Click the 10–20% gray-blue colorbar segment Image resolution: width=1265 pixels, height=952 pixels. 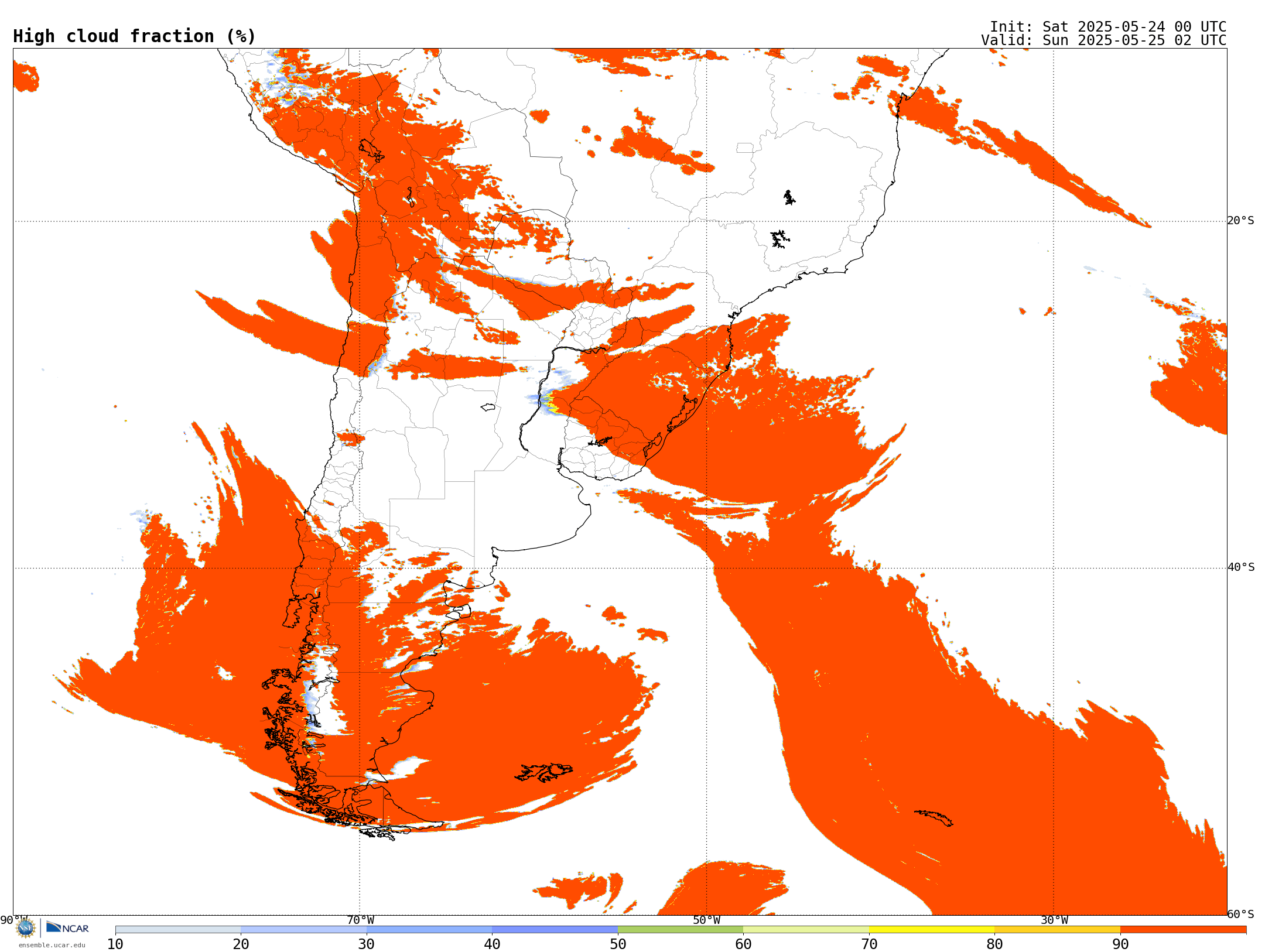pyautogui.click(x=178, y=930)
